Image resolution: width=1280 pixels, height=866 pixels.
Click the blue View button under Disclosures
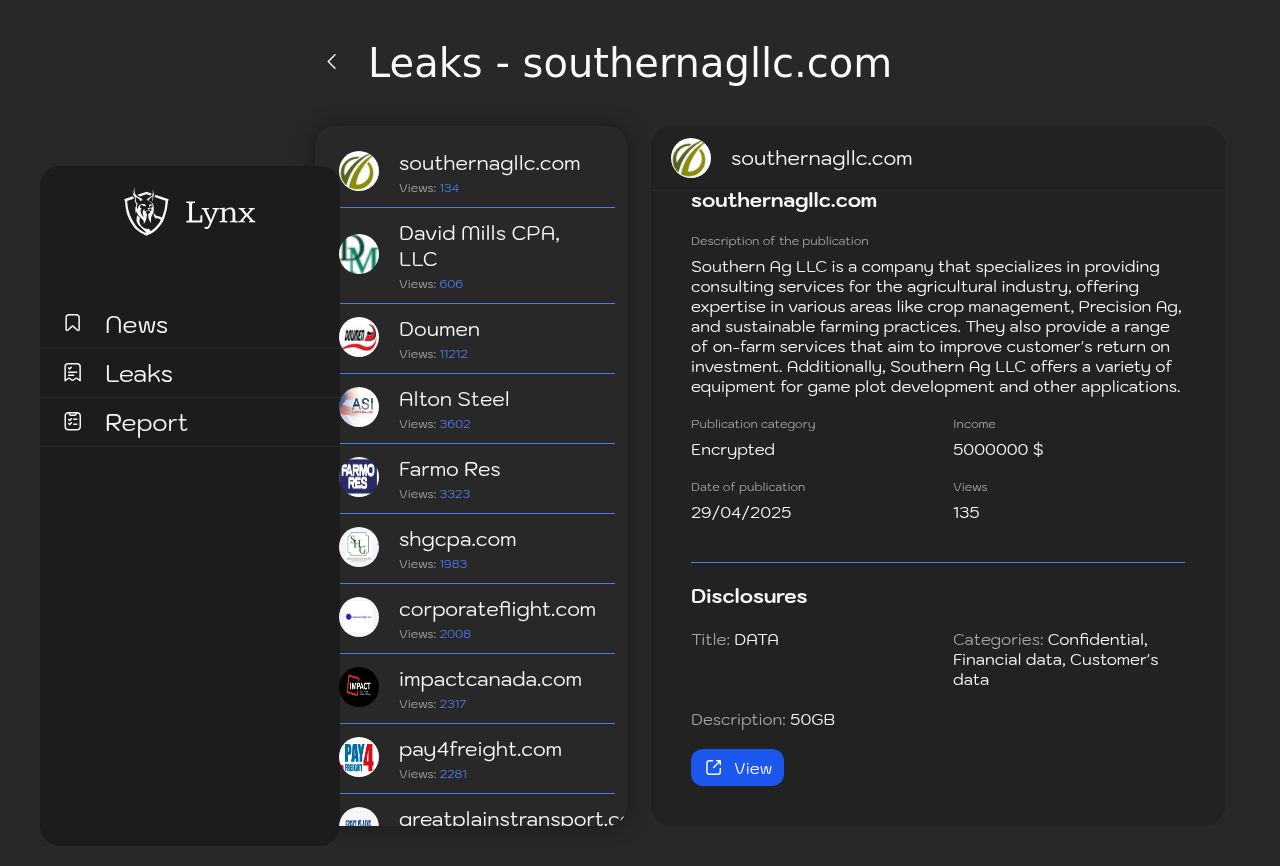tap(737, 768)
